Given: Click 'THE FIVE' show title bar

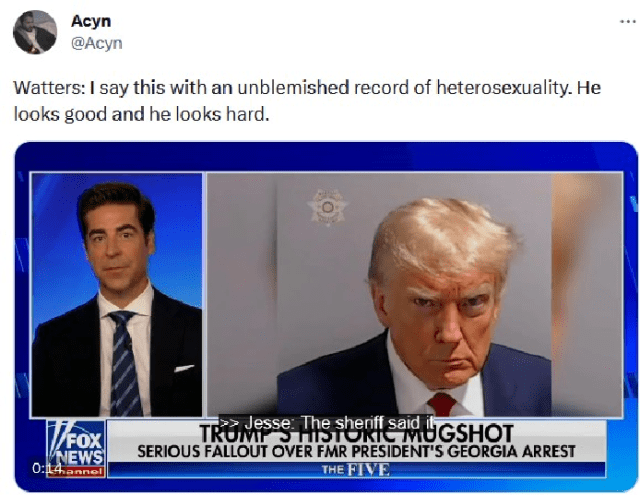Looking at the screenshot, I should pyautogui.click(x=356, y=470).
